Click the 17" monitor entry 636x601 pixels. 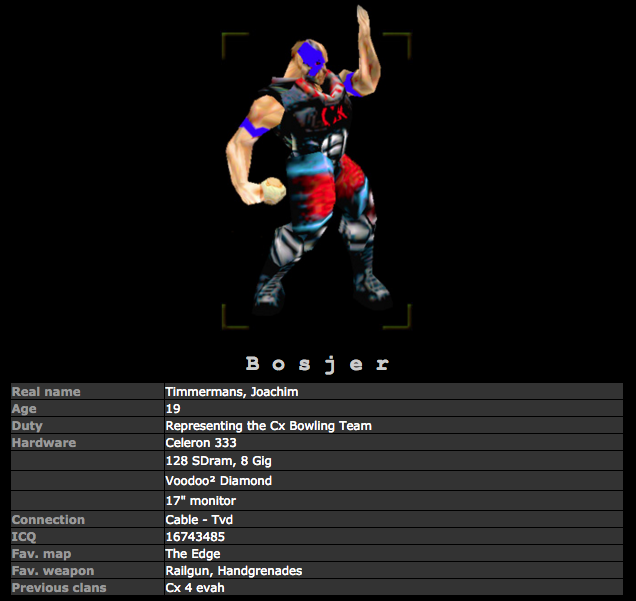[x=201, y=500]
